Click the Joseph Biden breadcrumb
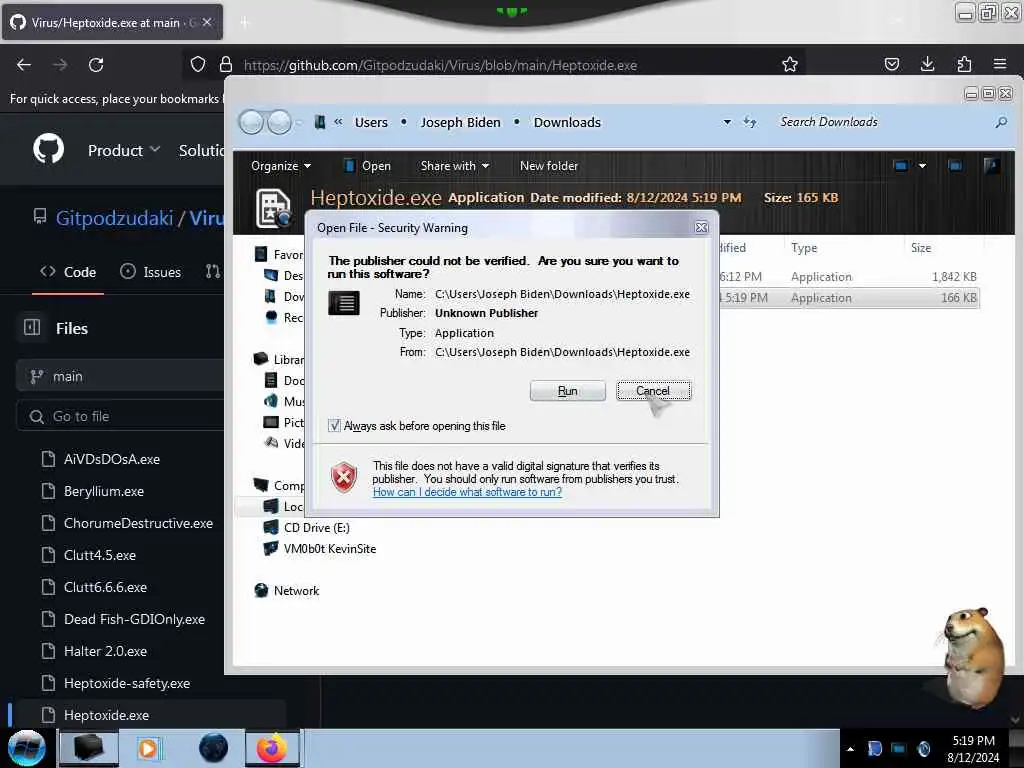 (x=460, y=122)
